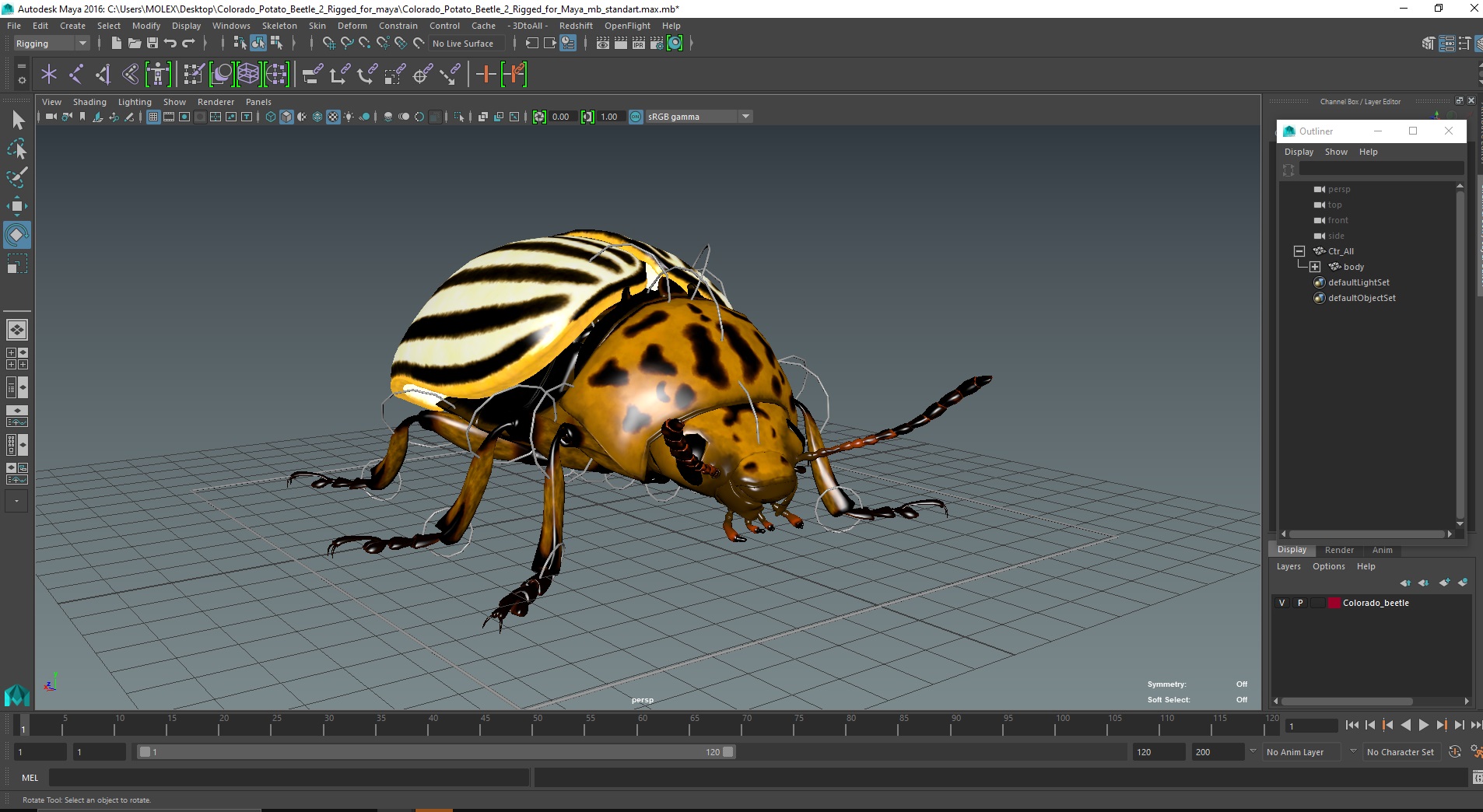This screenshot has height=812, width=1483.
Task: Click the Redo arrow icon
Action: point(188,44)
